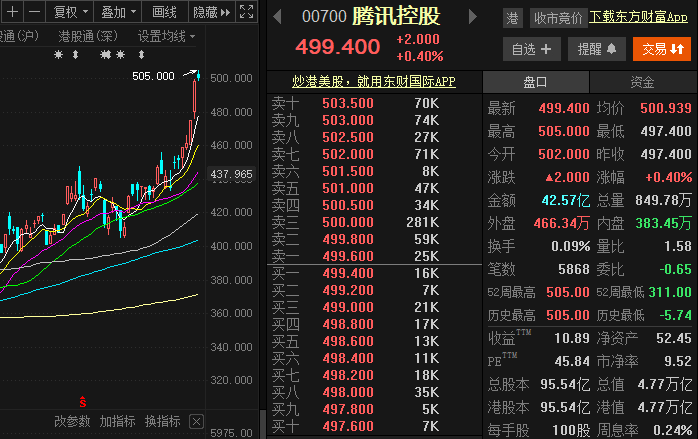Select the 画线 drawing tool
This screenshot has height=439, width=698.
(x=164, y=12)
